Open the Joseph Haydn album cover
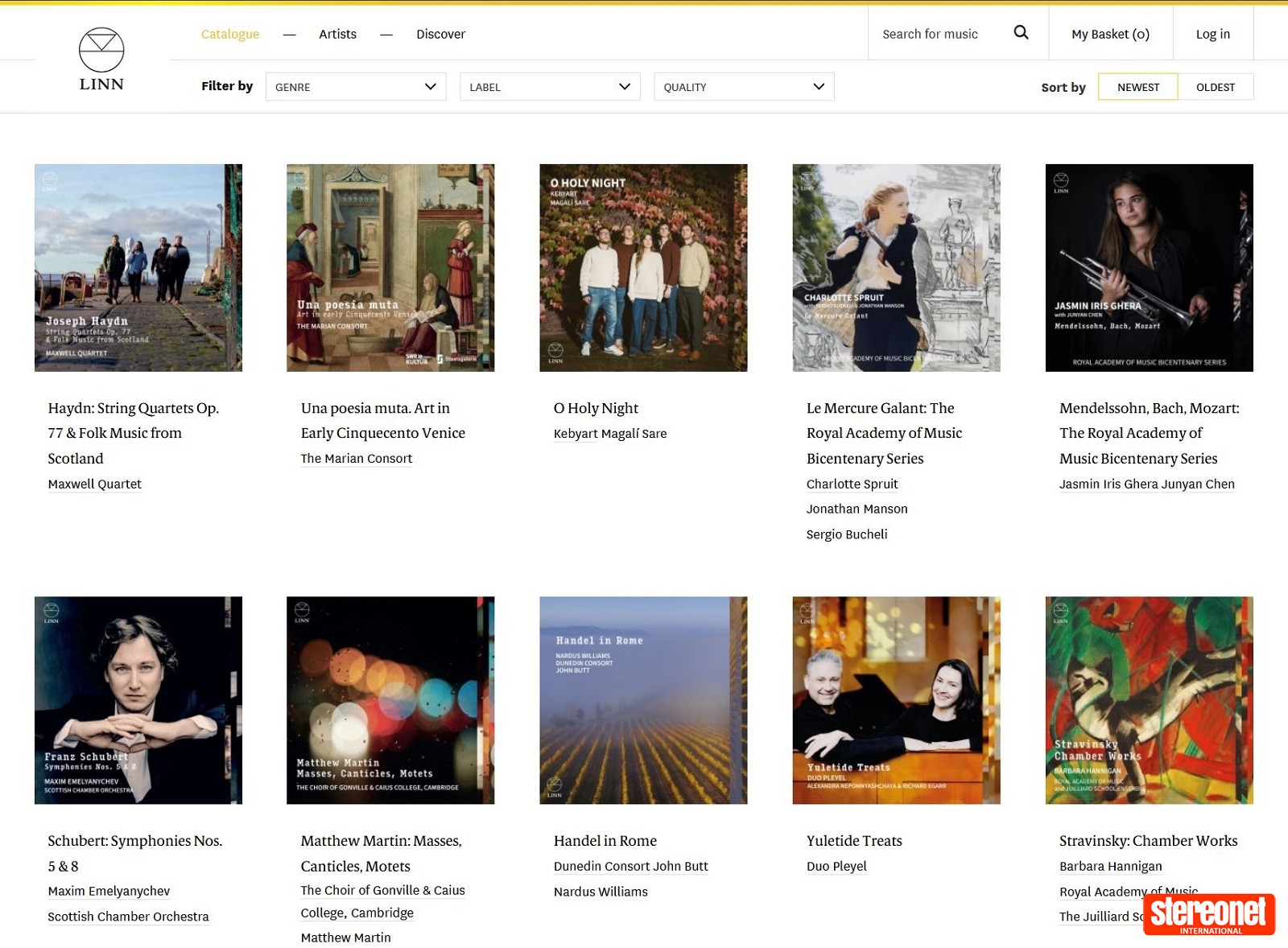This screenshot has height=948, width=1288. 138,268
